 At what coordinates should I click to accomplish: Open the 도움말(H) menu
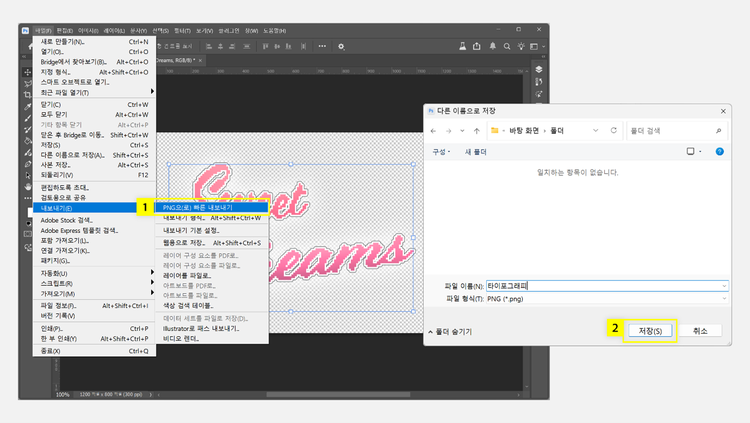click(275, 31)
